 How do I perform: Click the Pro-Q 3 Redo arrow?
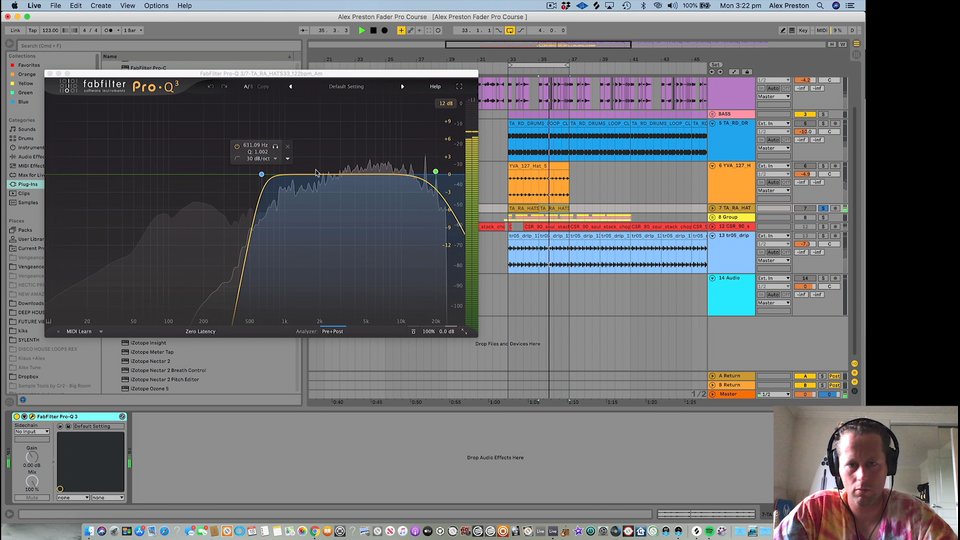point(224,86)
